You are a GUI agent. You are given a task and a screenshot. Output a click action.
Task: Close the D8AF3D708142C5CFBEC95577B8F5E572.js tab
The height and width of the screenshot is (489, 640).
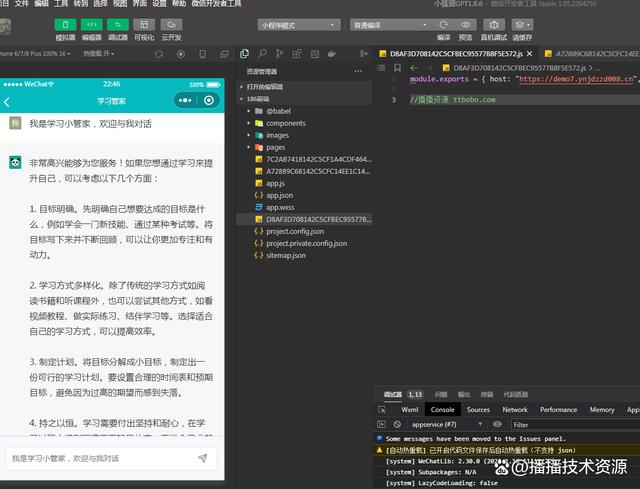point(529,53)
